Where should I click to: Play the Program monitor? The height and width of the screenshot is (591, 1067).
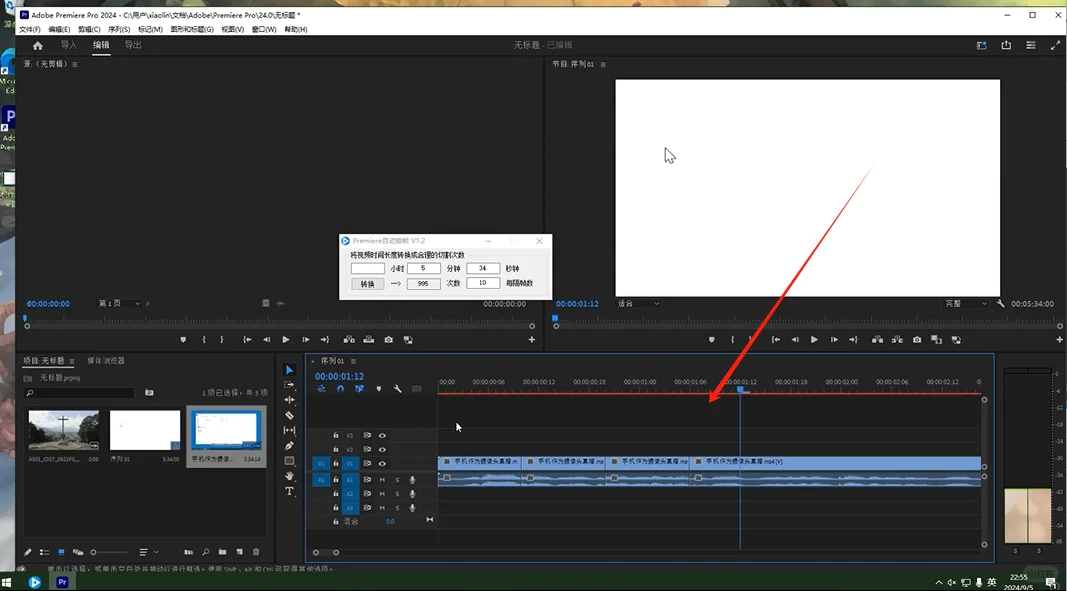pos(814,340)
